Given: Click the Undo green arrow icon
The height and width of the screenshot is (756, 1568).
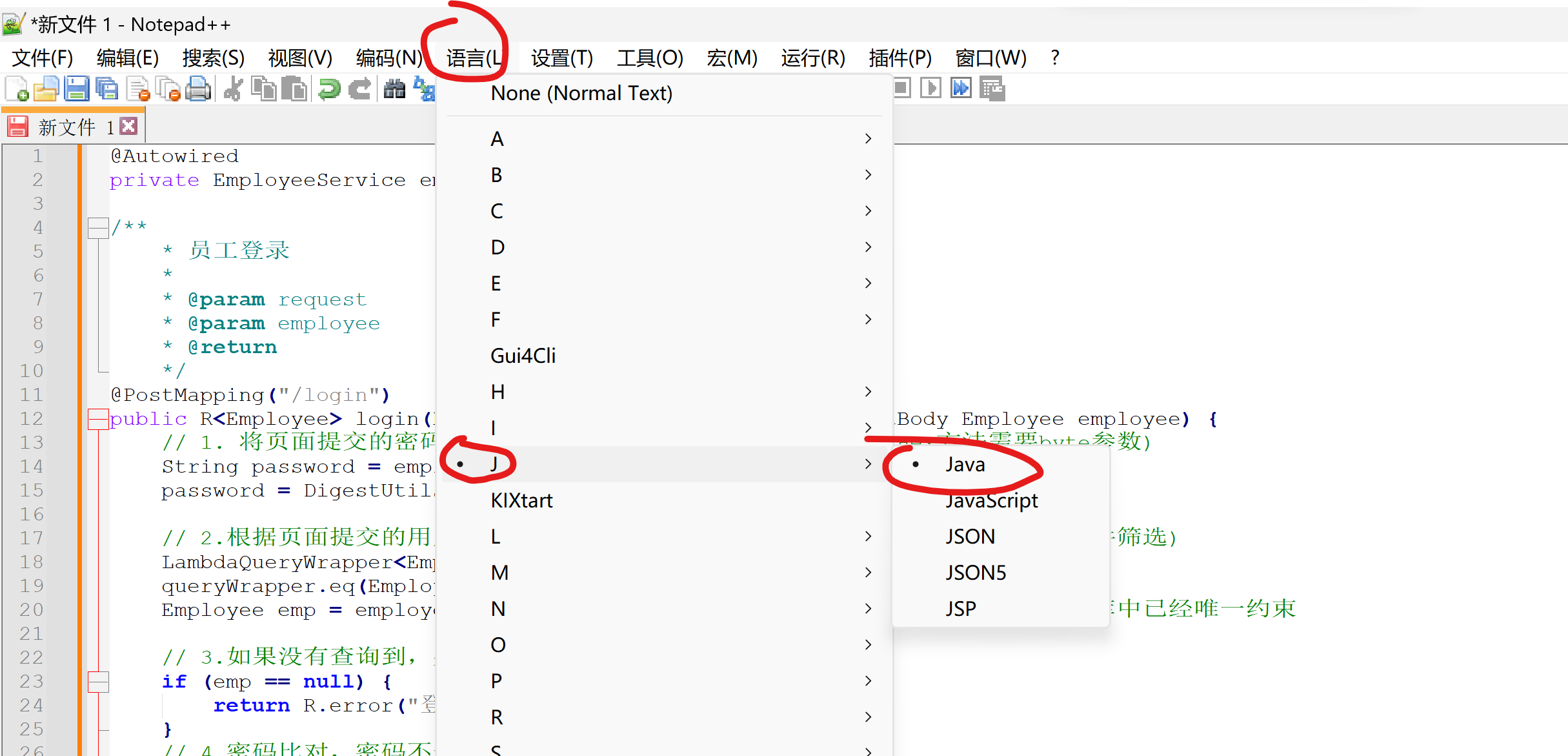Looking at the screenshot, I should tap(329, 88).
